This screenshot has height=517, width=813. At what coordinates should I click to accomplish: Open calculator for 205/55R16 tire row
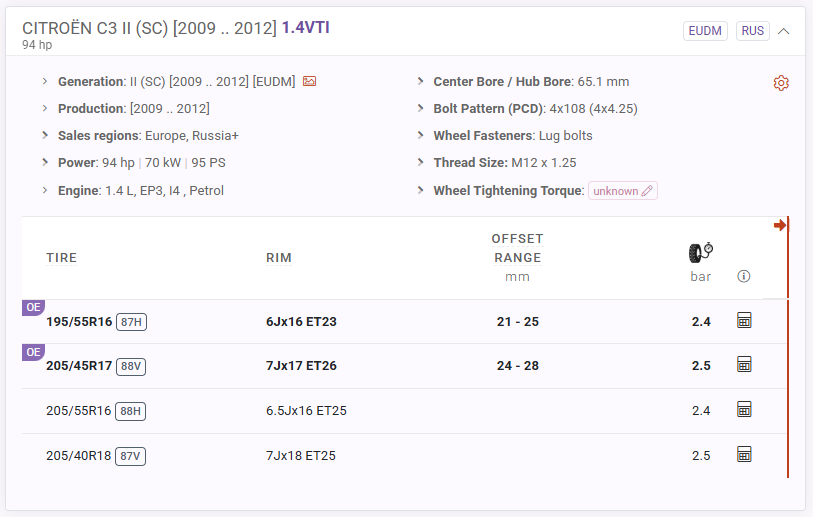(x=743, y=409)
